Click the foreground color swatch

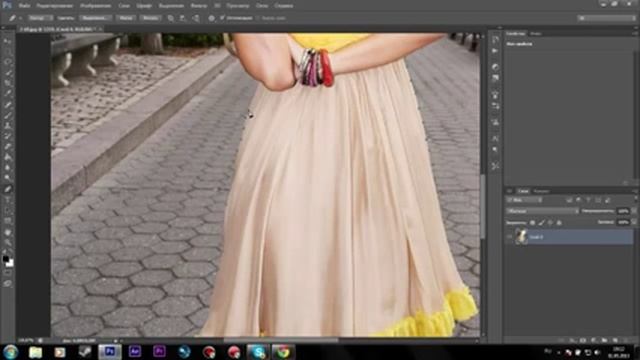click(5, 258)
